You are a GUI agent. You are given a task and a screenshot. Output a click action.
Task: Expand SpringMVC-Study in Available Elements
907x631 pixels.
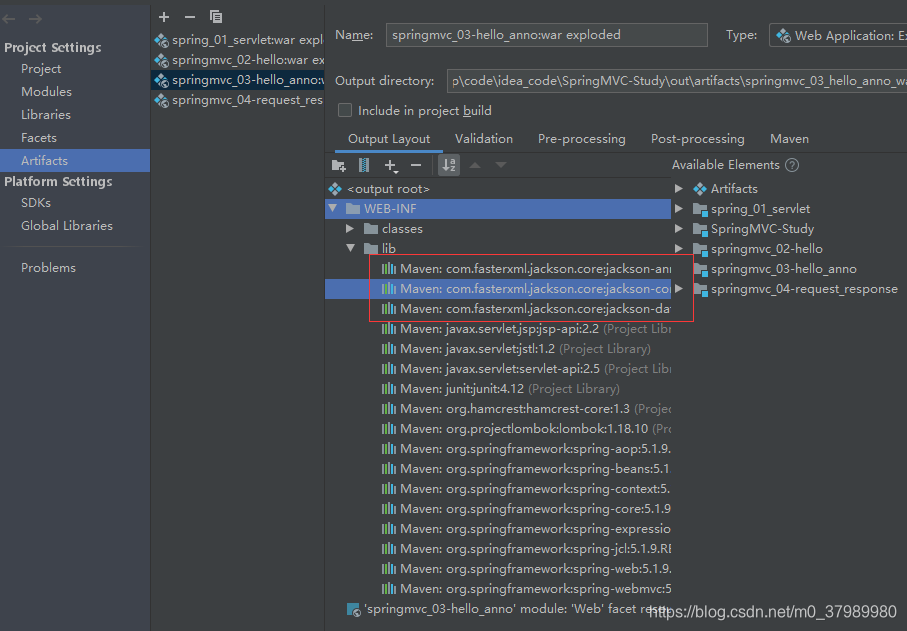coord(679,228)
